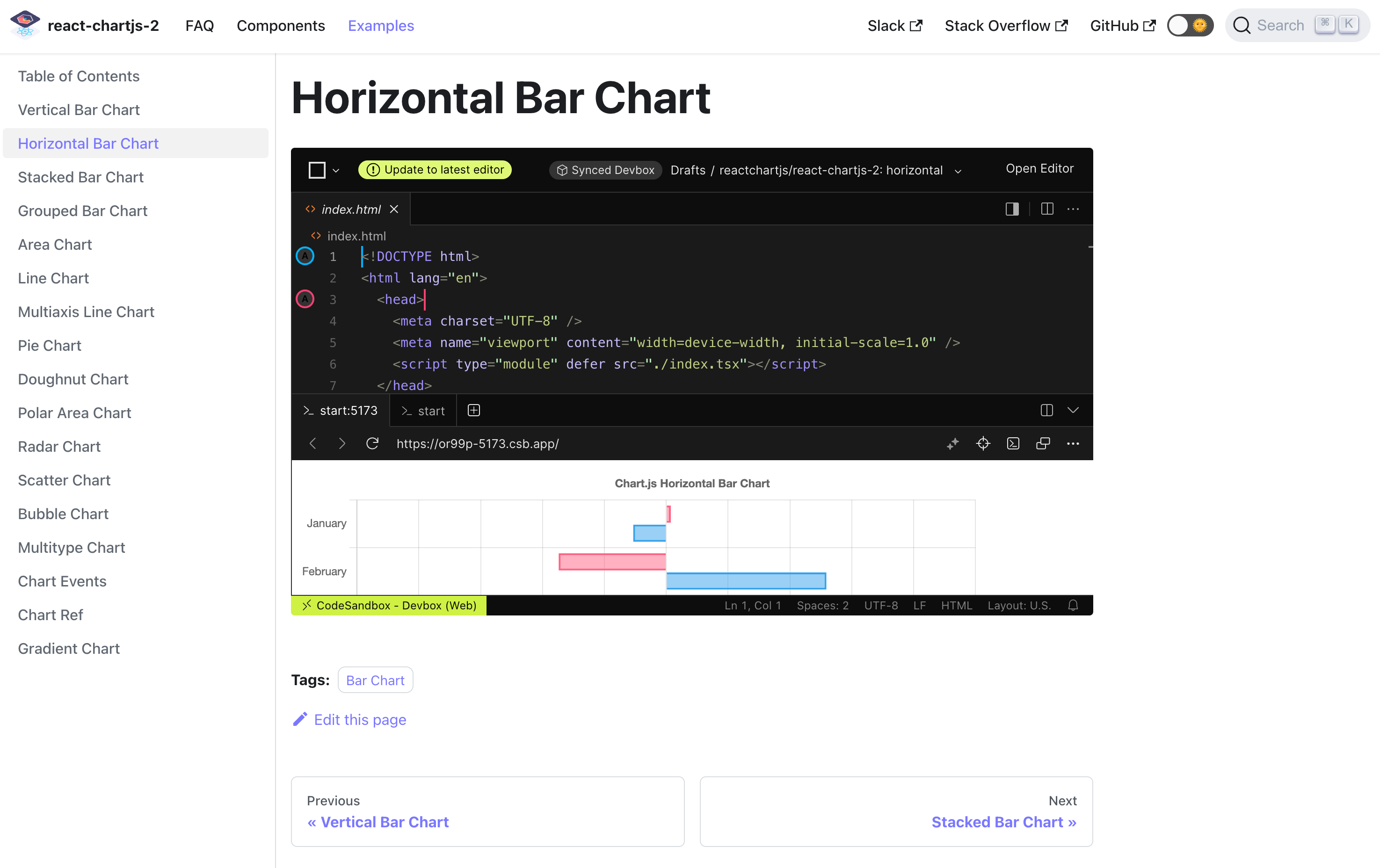Viewport: 1380px width, 868px height.
Task: Click Update to latest editor button
Action: (435, 170)
